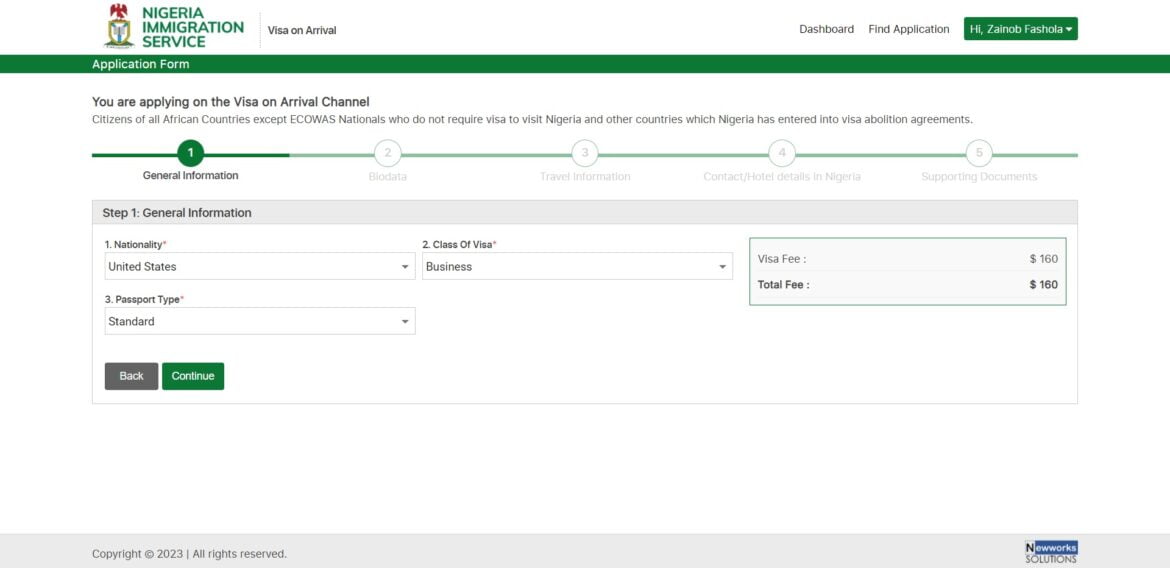Click the Total Fee $ 160 amount
Screen dimensions: 1170x568
point(1044,284)
